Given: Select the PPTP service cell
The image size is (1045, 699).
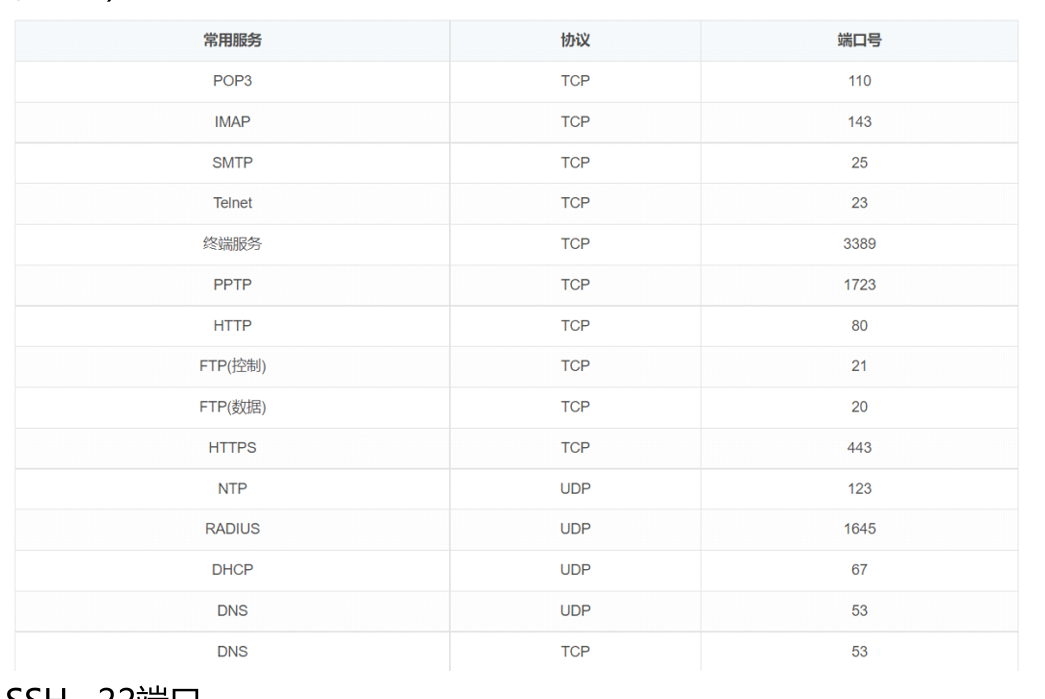Looking at the screenshot, I should [232, 285].
